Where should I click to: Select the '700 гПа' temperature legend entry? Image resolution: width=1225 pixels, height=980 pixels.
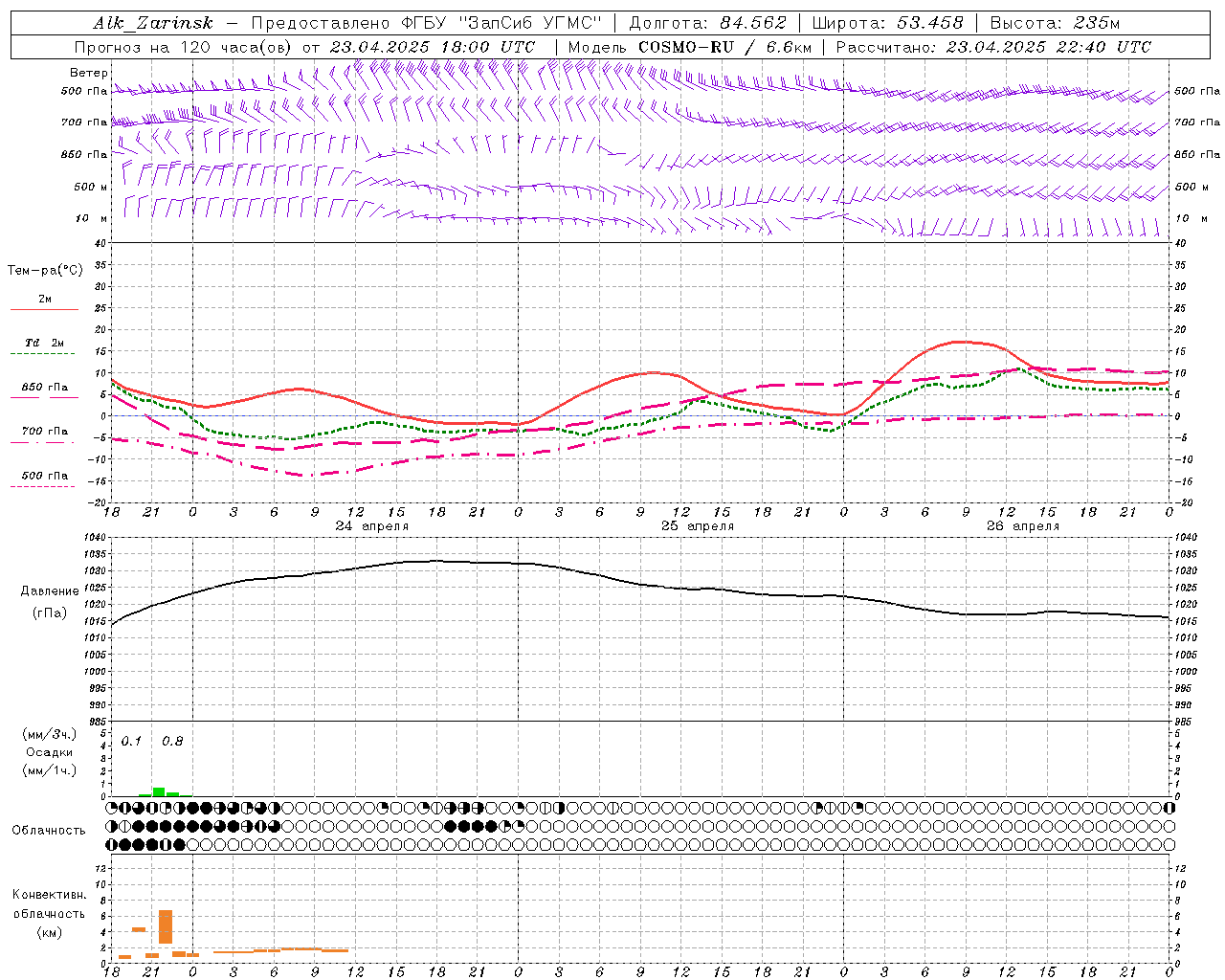[x=45, y=432]
